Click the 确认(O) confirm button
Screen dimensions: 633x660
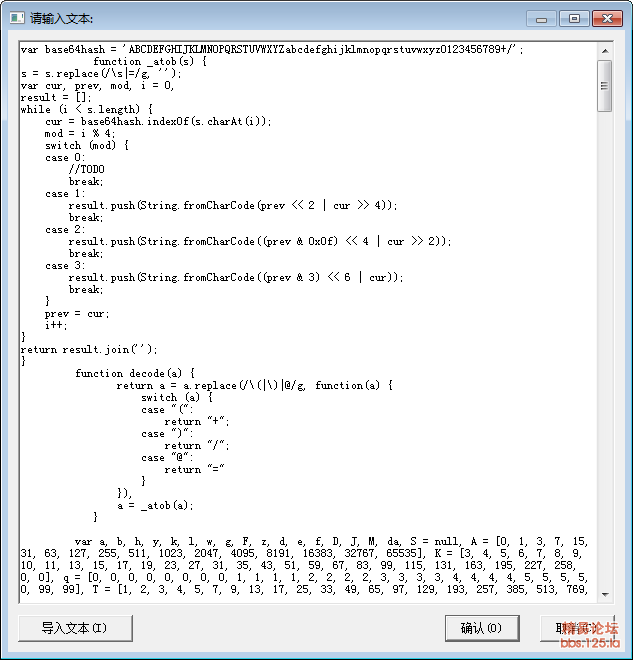click(x=482, y=628)
